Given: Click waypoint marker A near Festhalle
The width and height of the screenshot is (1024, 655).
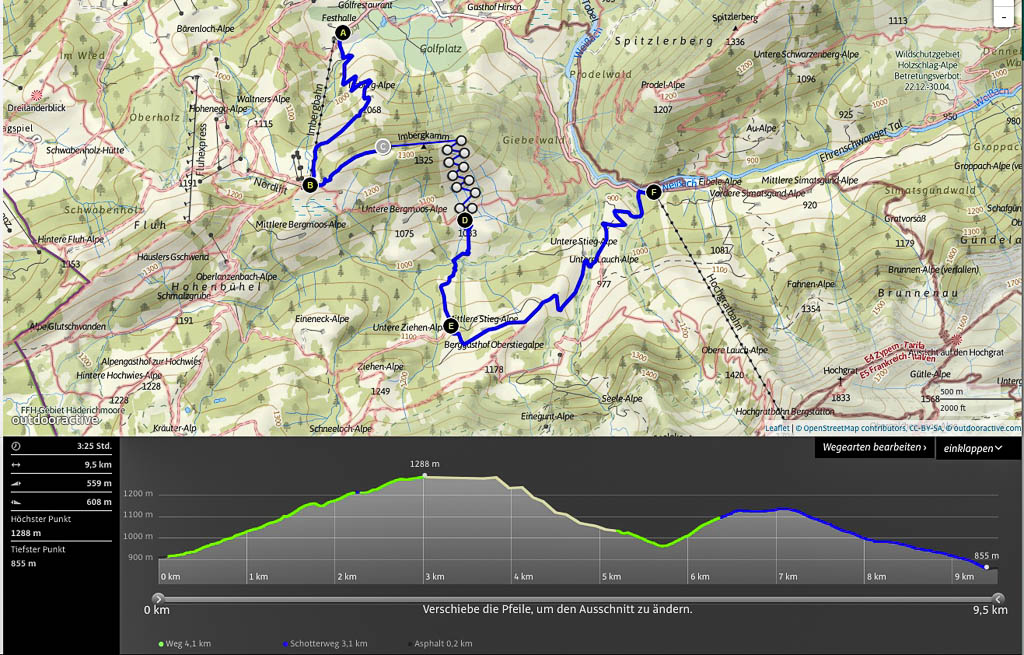Looking at the screenshot, I should (343, 33).
